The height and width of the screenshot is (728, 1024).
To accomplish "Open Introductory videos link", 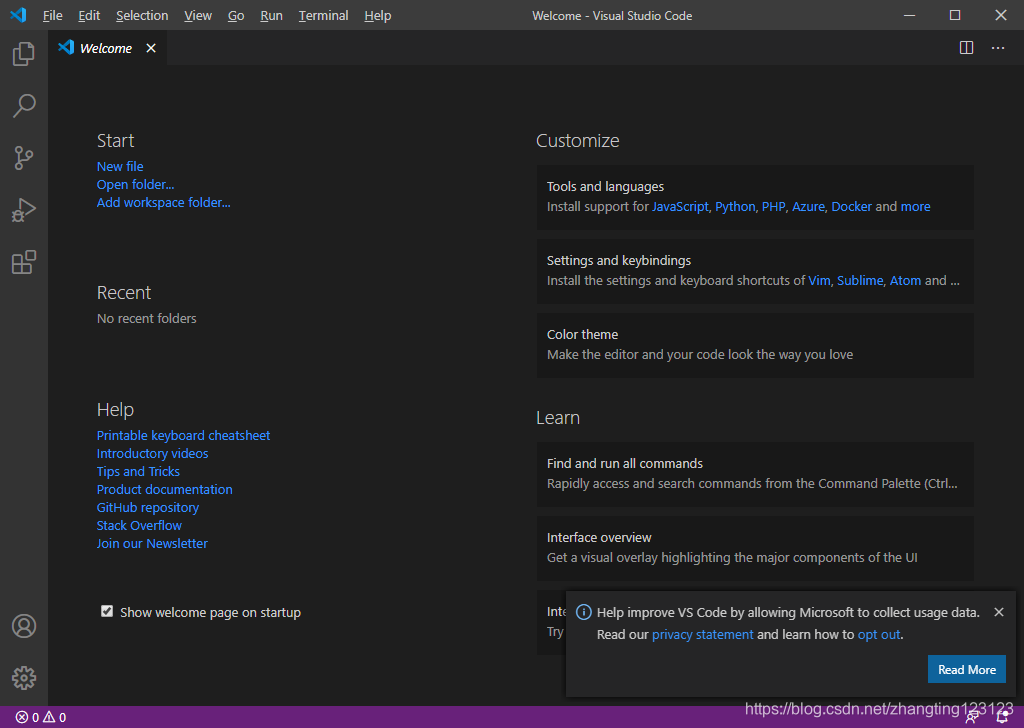I will 152,453.
